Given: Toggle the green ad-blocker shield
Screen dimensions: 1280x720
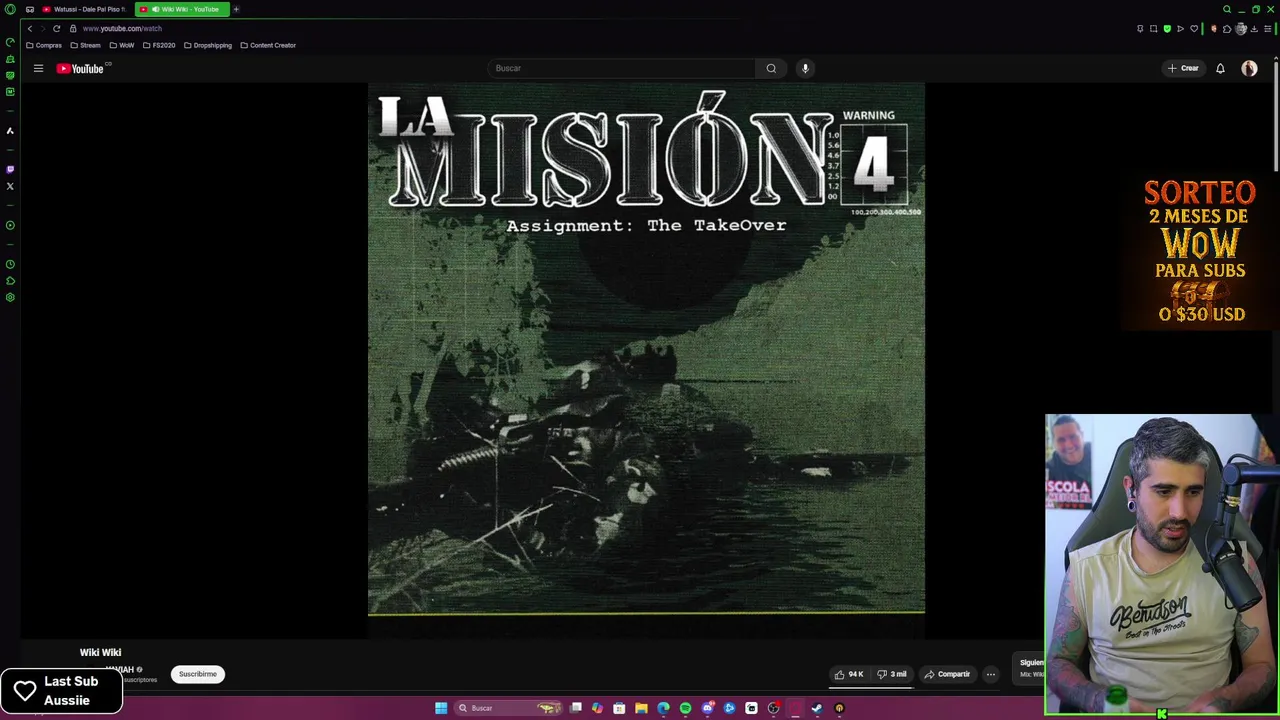Looking at the screenshot, I should click(1167, 28).
